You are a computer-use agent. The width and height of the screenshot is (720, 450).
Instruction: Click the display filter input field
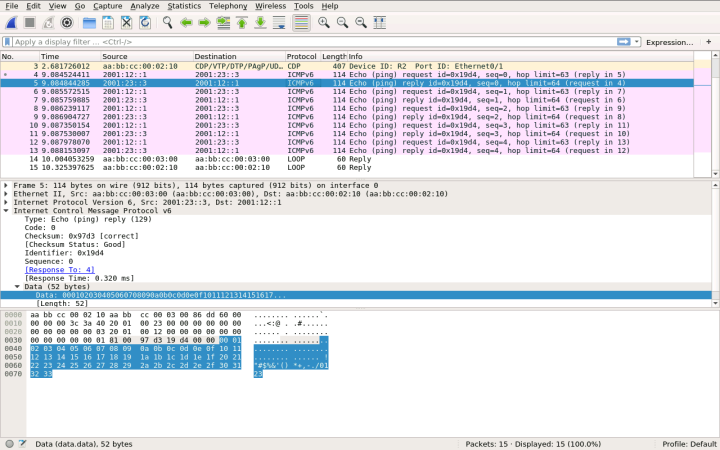[300, 42]
